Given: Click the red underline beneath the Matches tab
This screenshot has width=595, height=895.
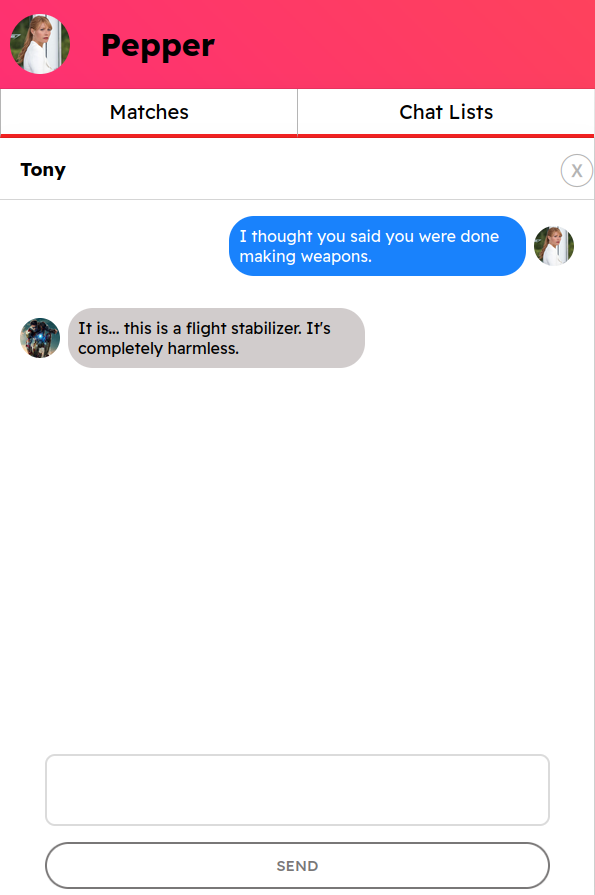Looking at the screenshot, I should (x=149, y=136).
